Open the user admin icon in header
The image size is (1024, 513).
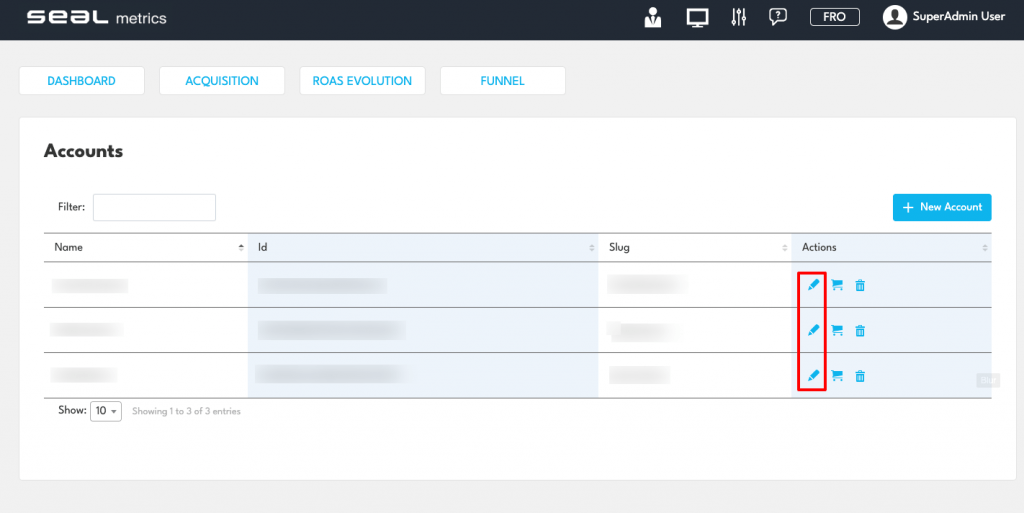click(654, 17)
